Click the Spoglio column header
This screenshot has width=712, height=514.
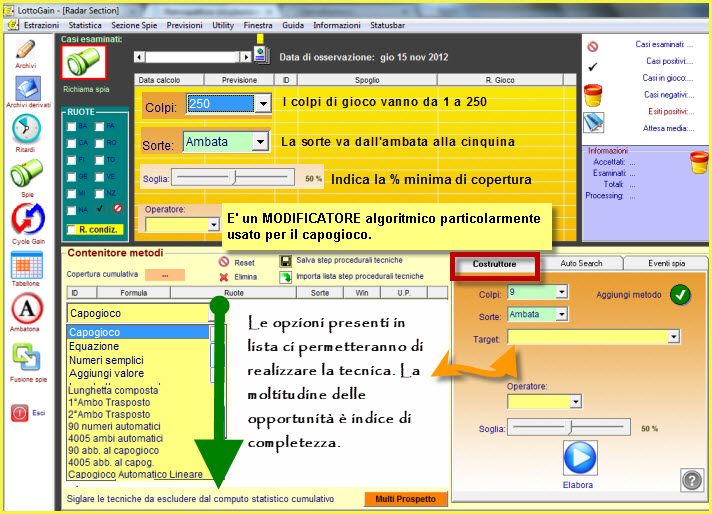coord(367,80)
